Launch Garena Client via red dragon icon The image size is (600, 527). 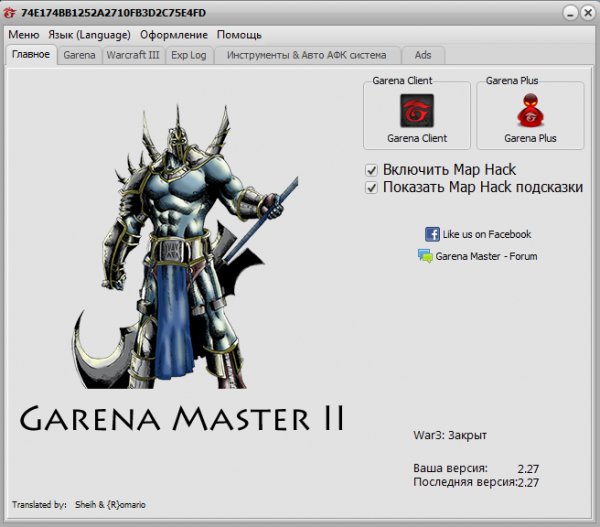click(417, 111)
